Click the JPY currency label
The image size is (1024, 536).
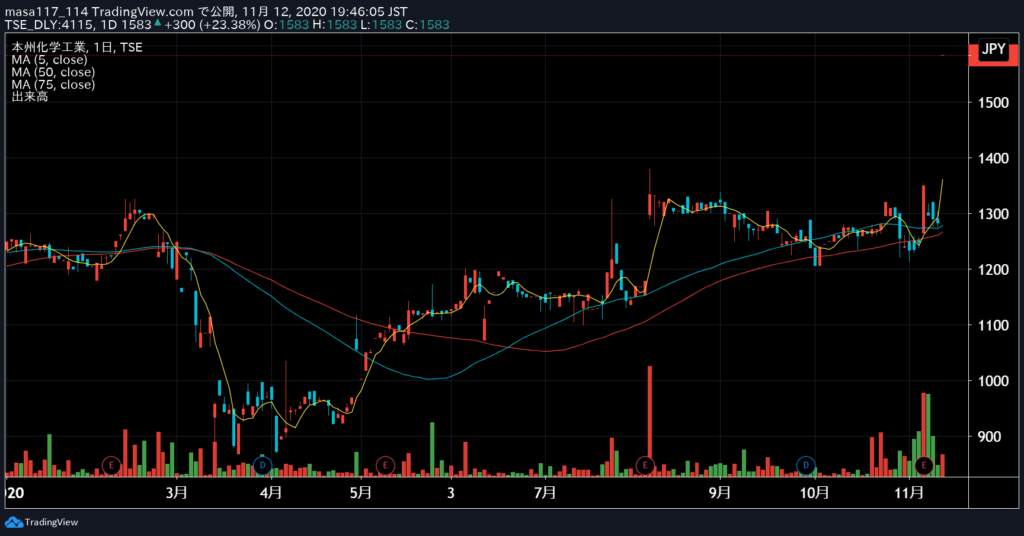993,49
